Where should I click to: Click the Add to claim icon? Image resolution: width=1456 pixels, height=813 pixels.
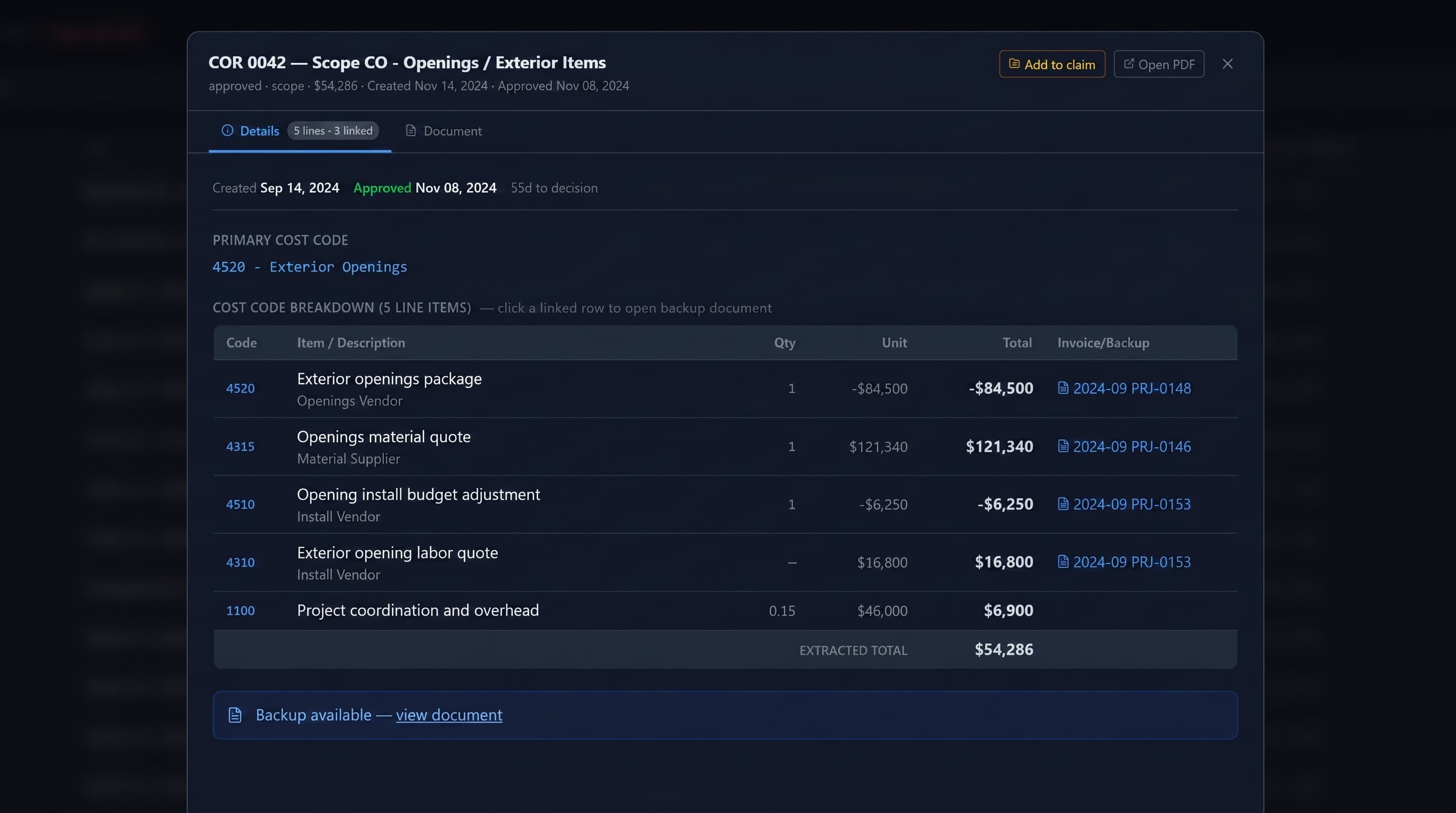pyautogui.click(x=1014, y=64)
